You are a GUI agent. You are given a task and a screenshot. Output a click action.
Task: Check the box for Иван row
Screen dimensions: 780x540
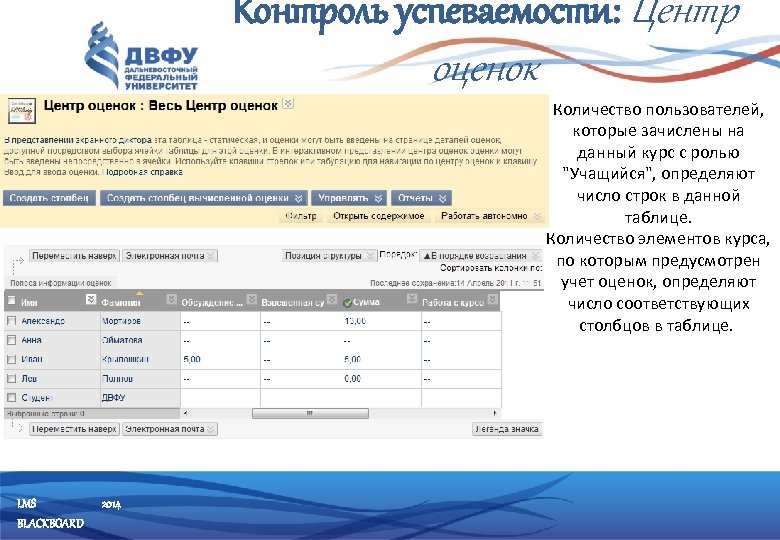click(x=11, y=359)
